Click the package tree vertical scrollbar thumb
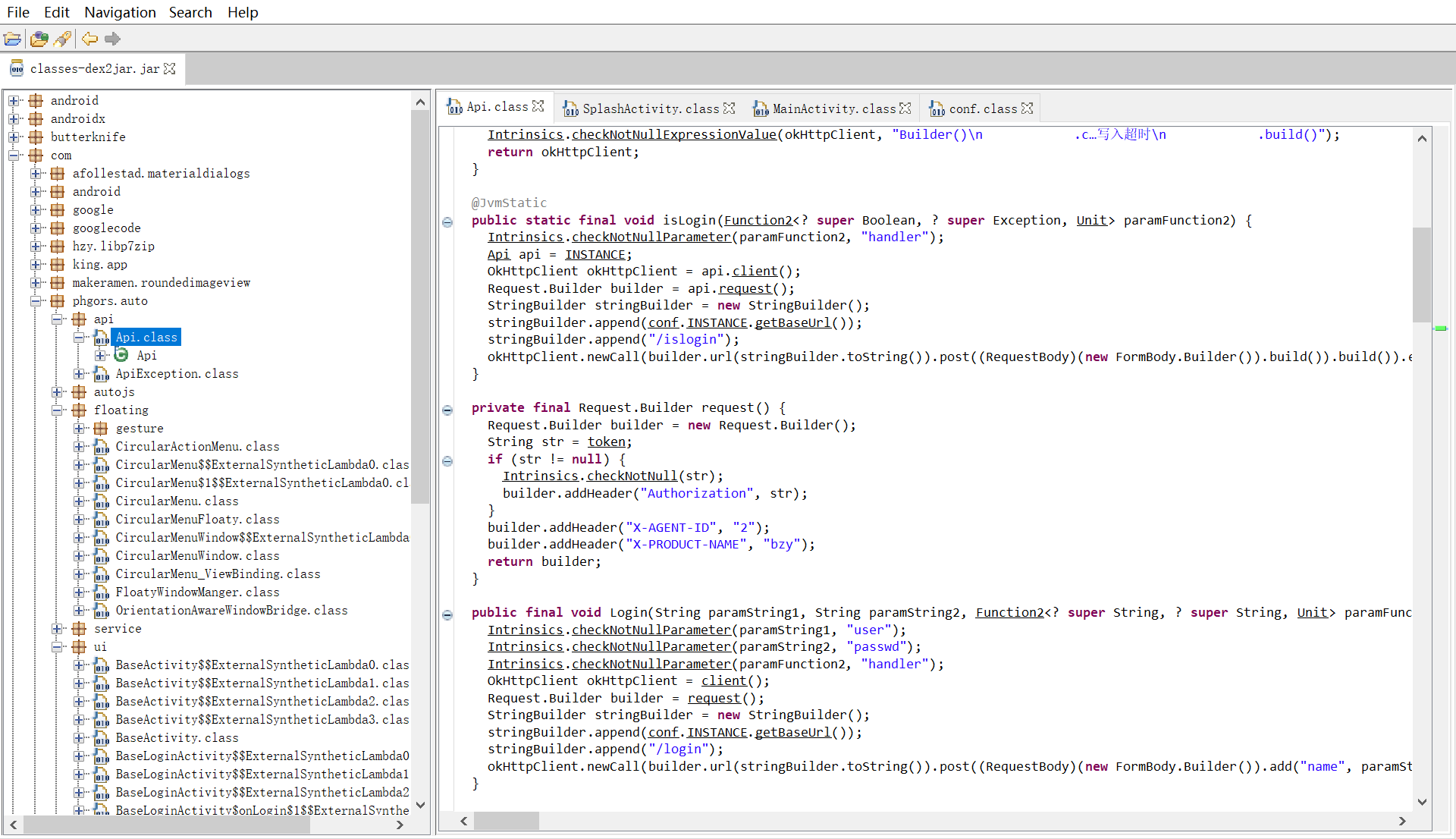This screenshot has height=839, width=1456. point(421,307)
